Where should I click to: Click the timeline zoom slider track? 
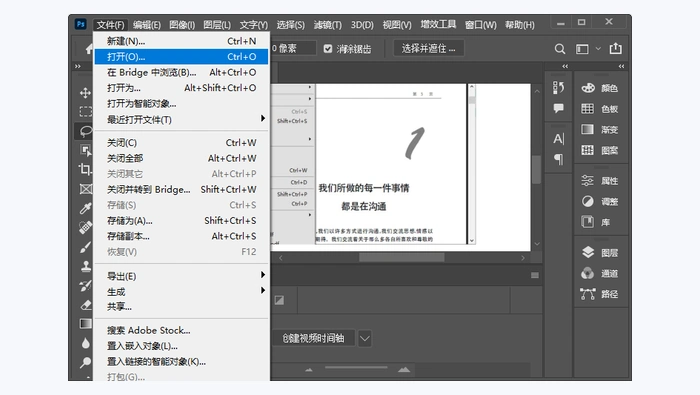coord(356,368)
